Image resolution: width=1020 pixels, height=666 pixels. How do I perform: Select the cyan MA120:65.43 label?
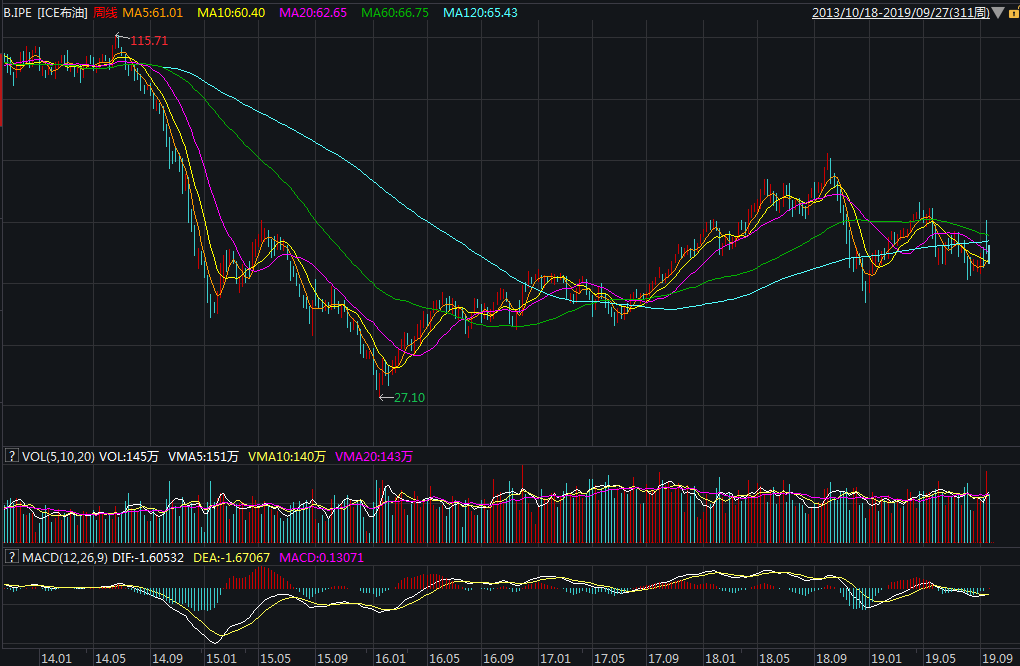[480, 13]
